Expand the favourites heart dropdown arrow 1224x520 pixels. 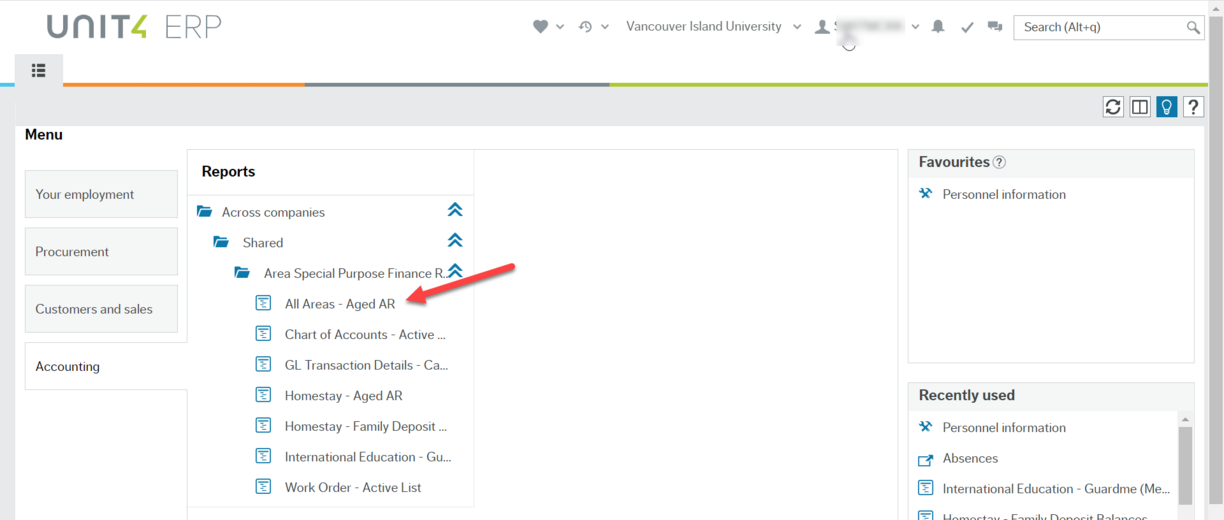[x=560, y=27]
